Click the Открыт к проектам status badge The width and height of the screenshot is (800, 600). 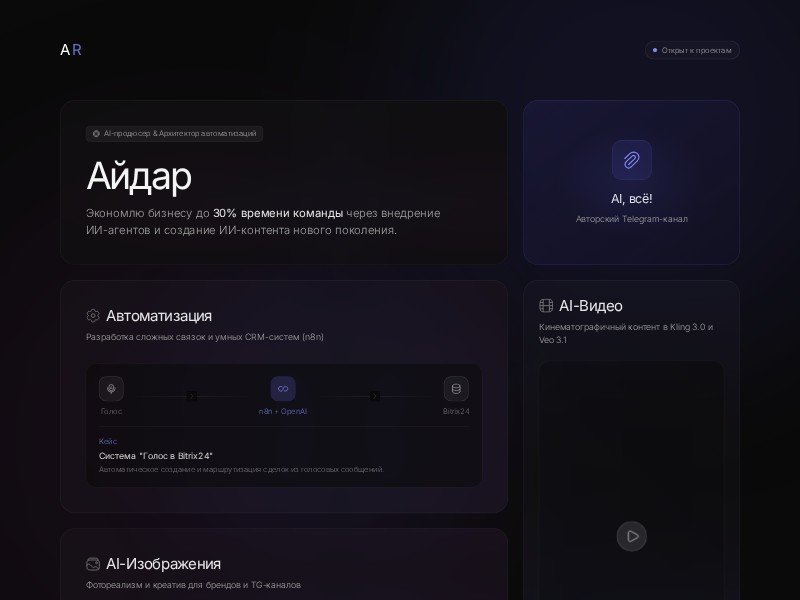click(x=692, y=50)
